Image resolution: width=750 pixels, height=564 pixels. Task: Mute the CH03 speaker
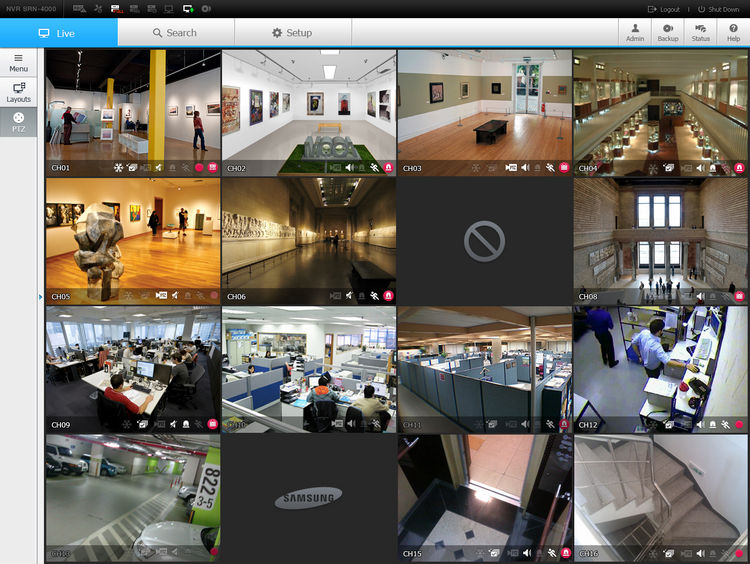(x=525, y=168)
